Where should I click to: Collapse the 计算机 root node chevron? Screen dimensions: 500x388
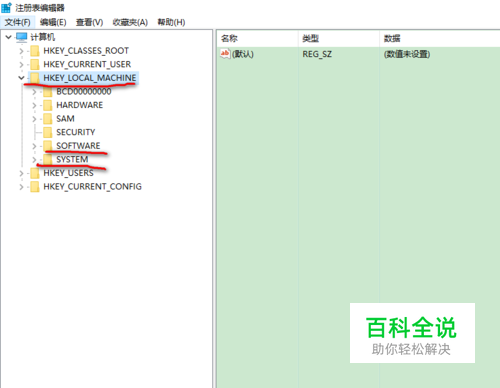point(8,37)
